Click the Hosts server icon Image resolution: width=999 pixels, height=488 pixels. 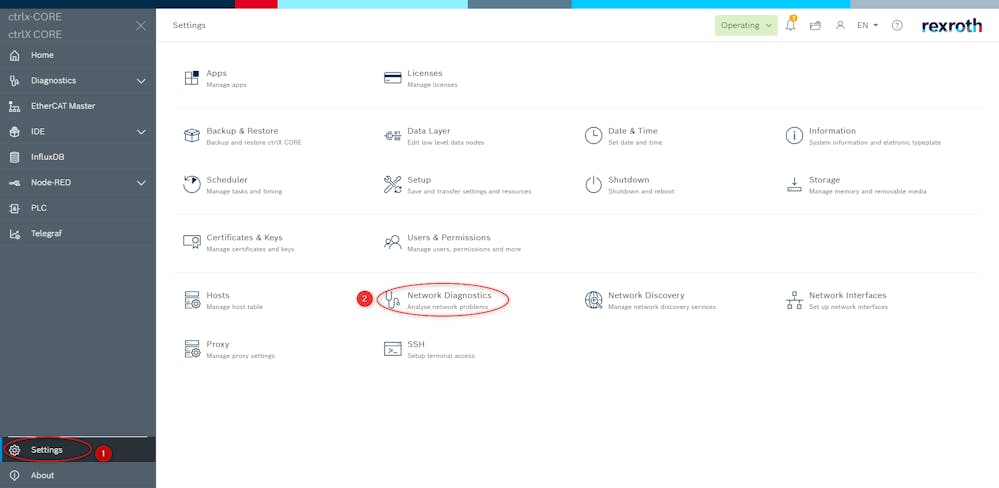pos(192,300)
